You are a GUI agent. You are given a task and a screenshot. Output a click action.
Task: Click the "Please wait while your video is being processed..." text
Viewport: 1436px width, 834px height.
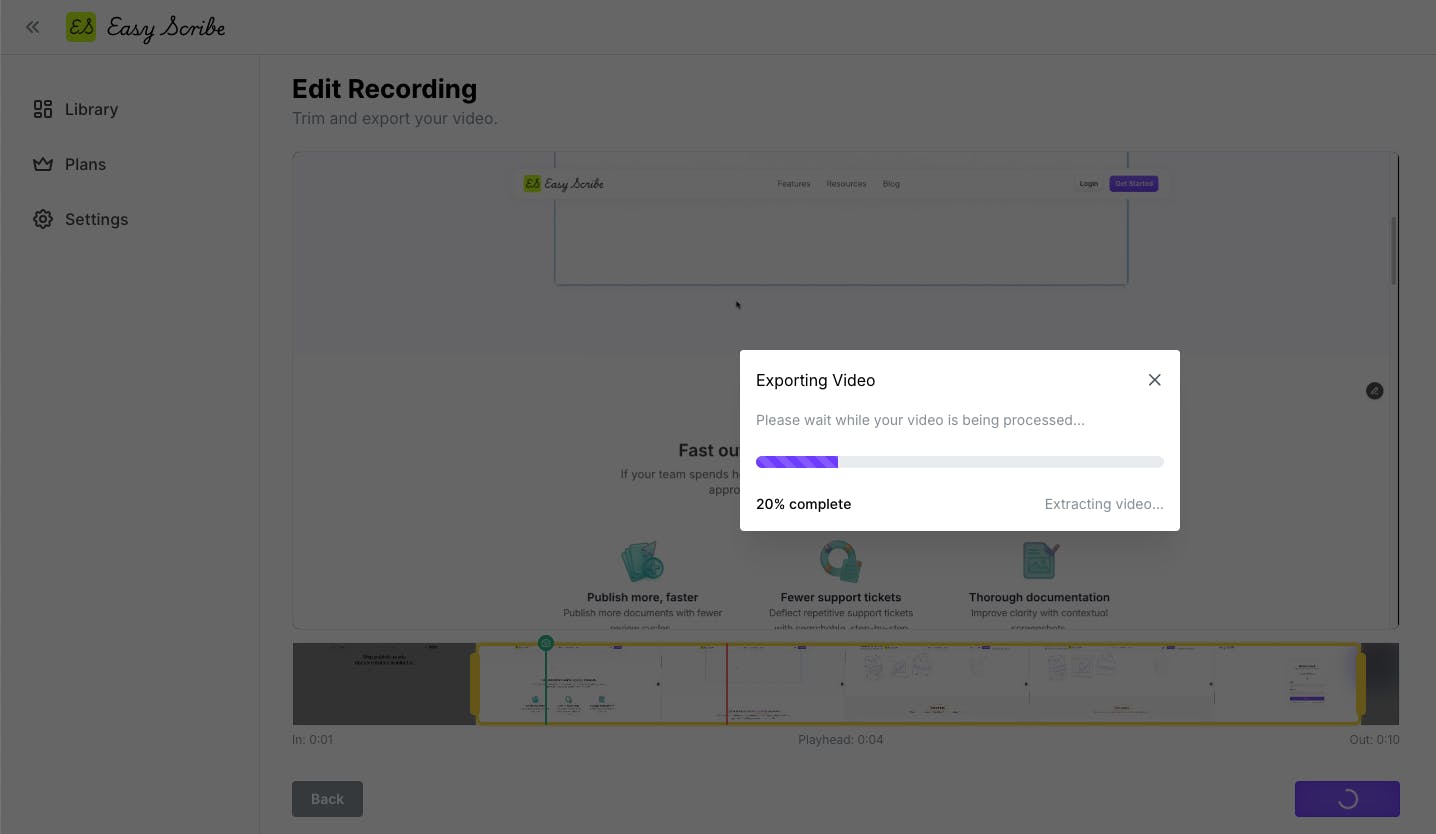[920, 420]
